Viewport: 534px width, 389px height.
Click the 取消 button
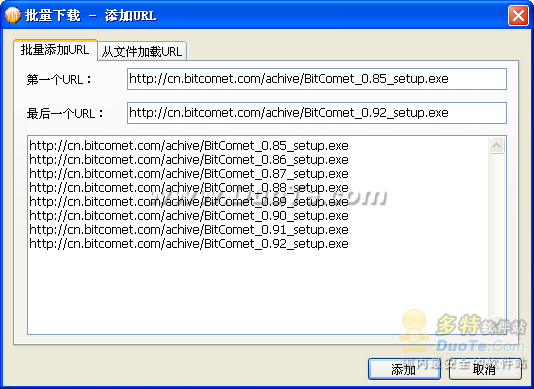[x=485, y=369]
